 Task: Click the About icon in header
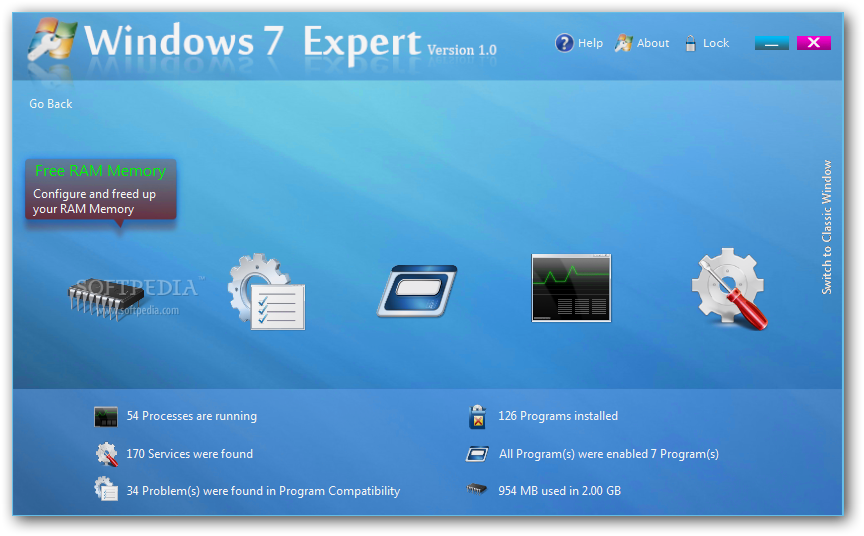[x=623, y=43]
